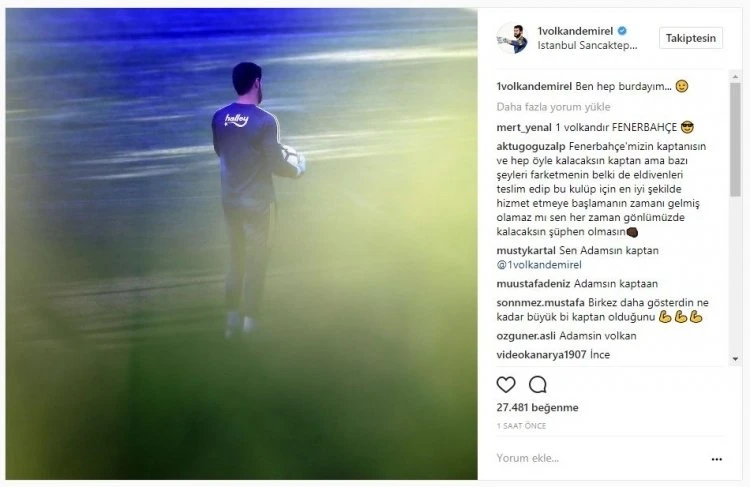This screenshot has height=487, width=750.
Task: Click scrollbar down arrow in comments
Action: click(x=735, y=359)
